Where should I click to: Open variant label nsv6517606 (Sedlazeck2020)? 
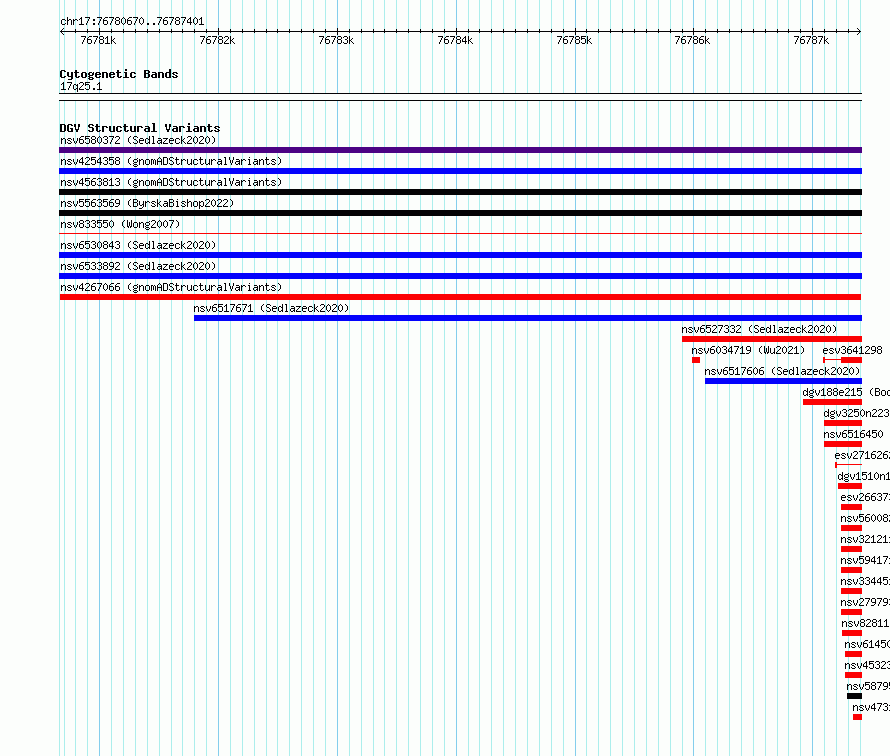pos(782,371)
